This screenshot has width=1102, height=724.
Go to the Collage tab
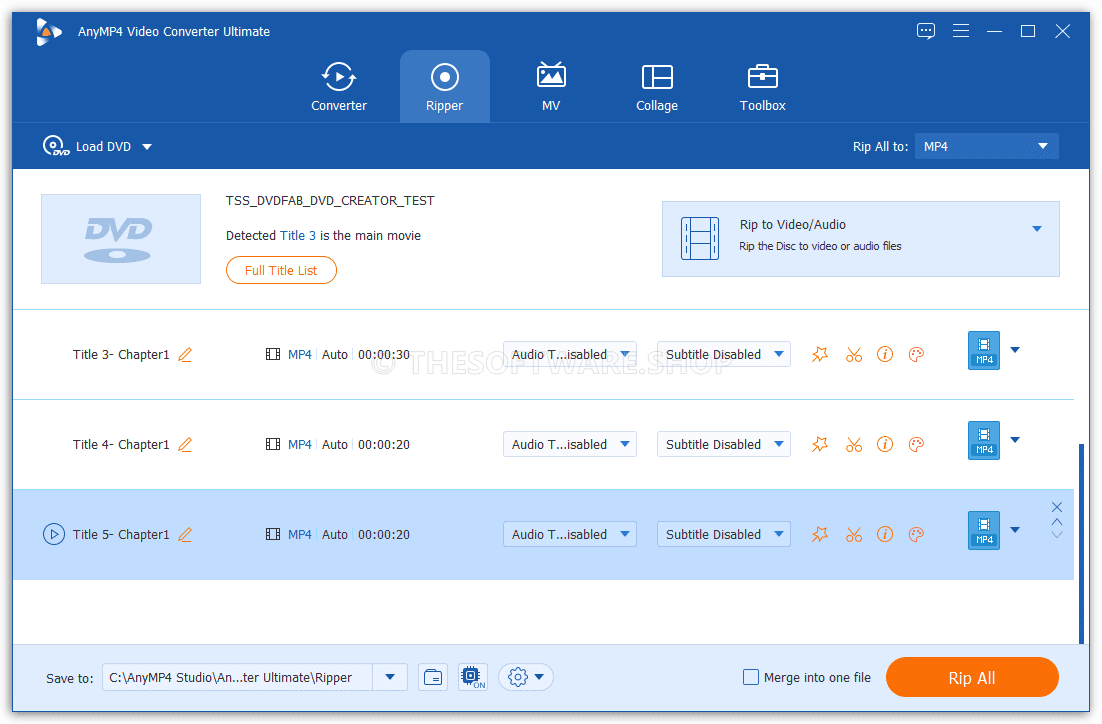[x=656, y=86]
